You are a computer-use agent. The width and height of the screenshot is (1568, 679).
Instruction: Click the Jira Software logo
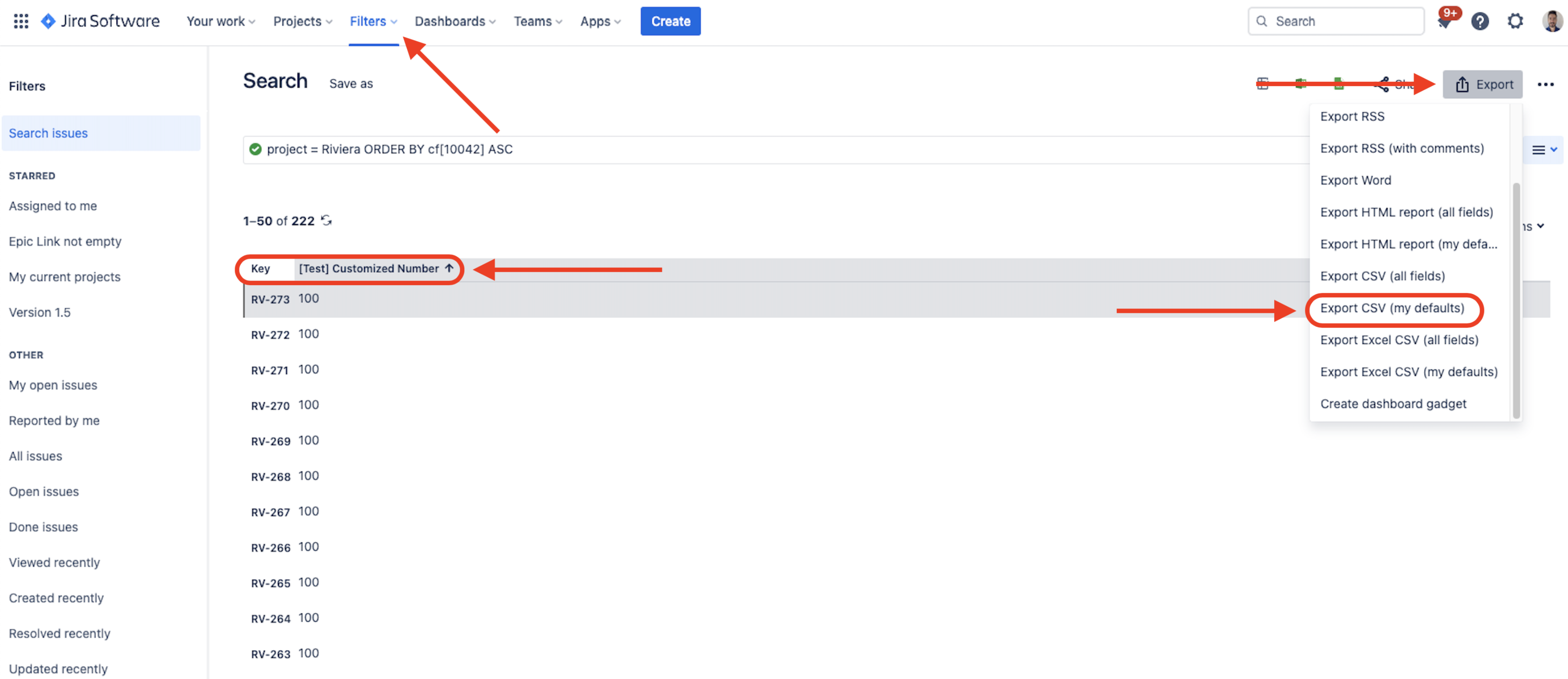coord(100,21)
